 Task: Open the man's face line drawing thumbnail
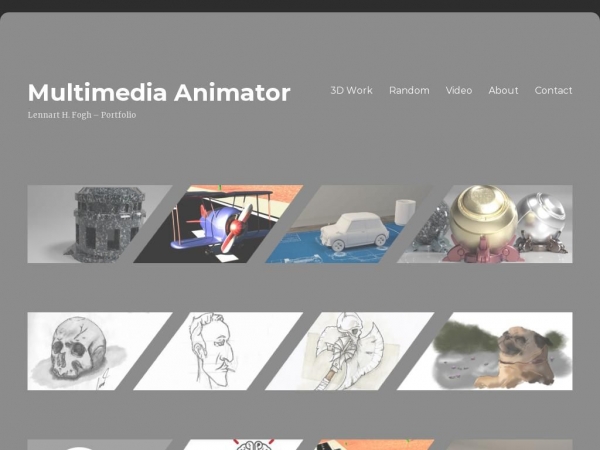click(x=218, y=351)
